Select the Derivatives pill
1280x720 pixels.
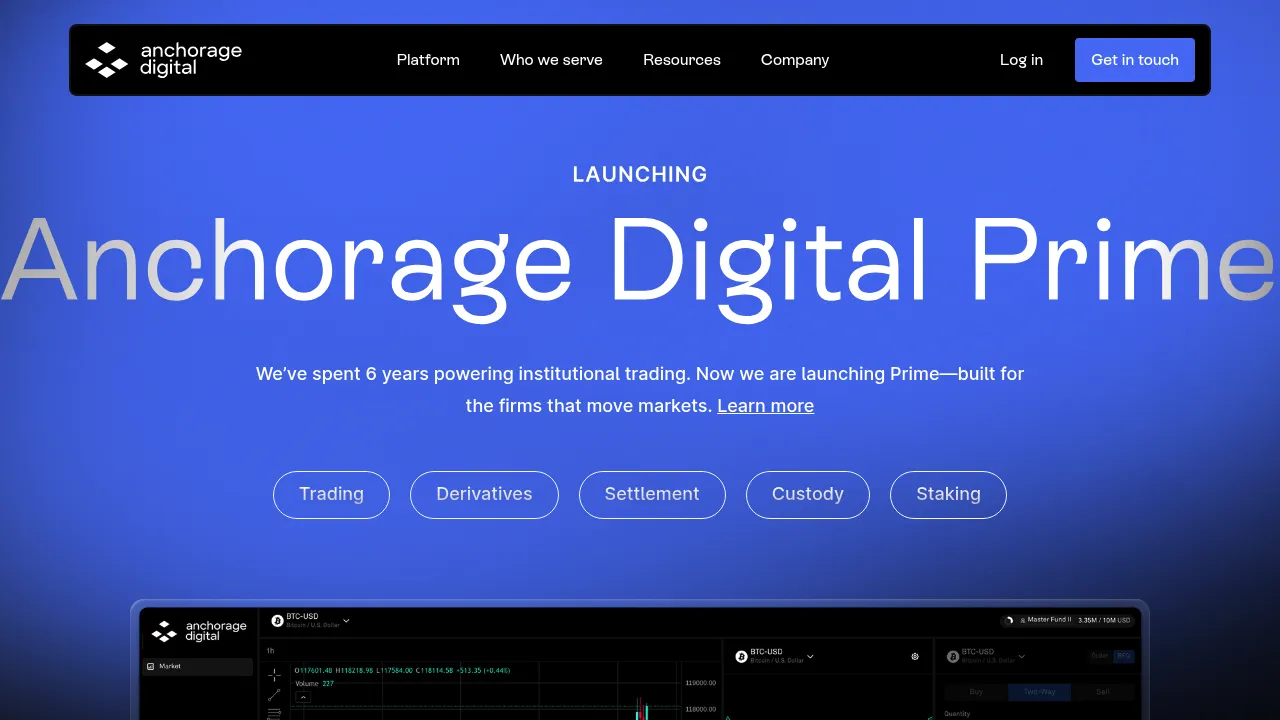(x=484, y=495)
